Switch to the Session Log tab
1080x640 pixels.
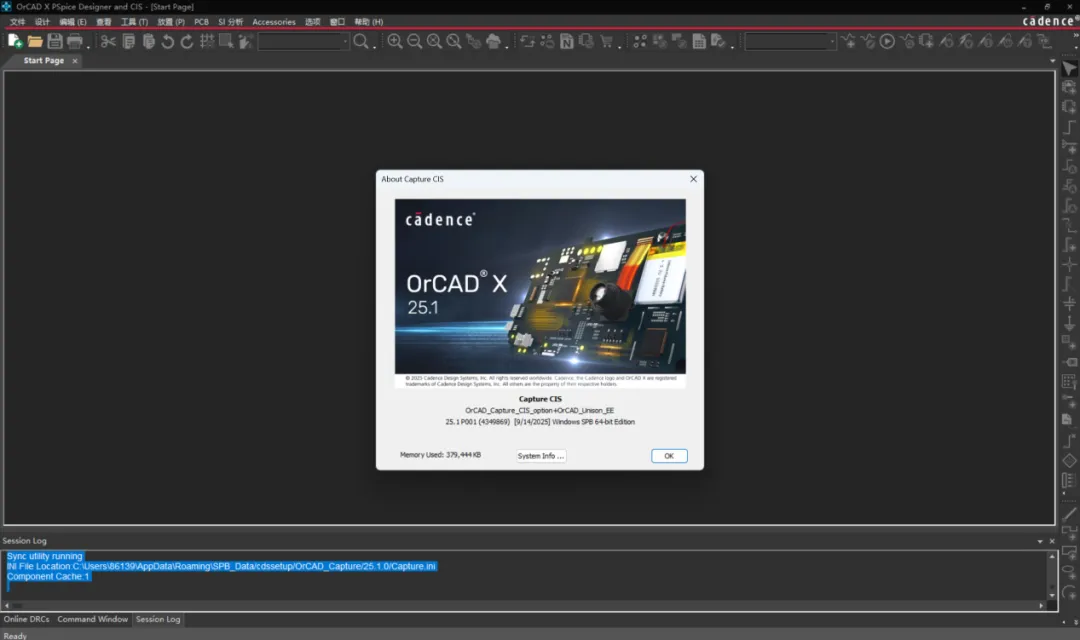(x=158, y=619)
